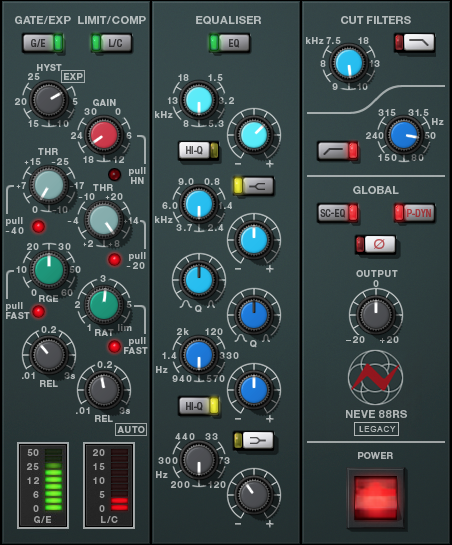Viewport: 452px width, 545px height.
Task: Toggle the L/C limiter/compressor switch
Action: 111,43
